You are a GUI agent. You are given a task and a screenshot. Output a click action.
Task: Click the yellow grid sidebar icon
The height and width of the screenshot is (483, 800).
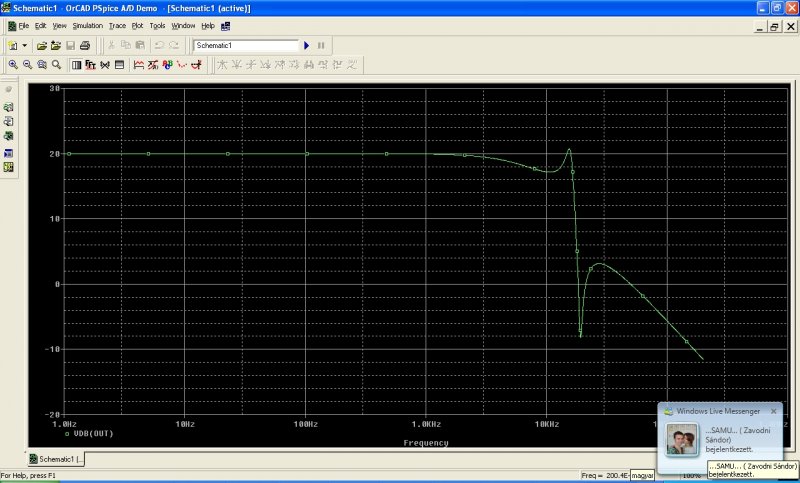click(x=8, y=167)
